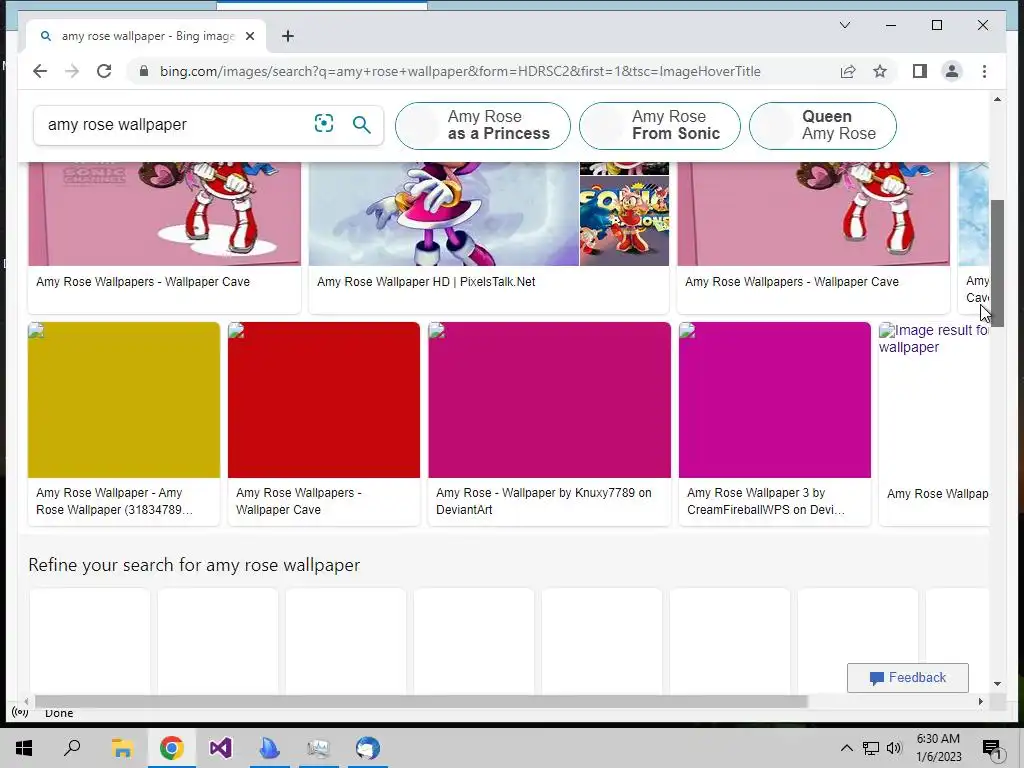Viewport: 1024px width, 768px height.
Task: Click Image result for wallpaper broken image link
Action: coord(934,338)
